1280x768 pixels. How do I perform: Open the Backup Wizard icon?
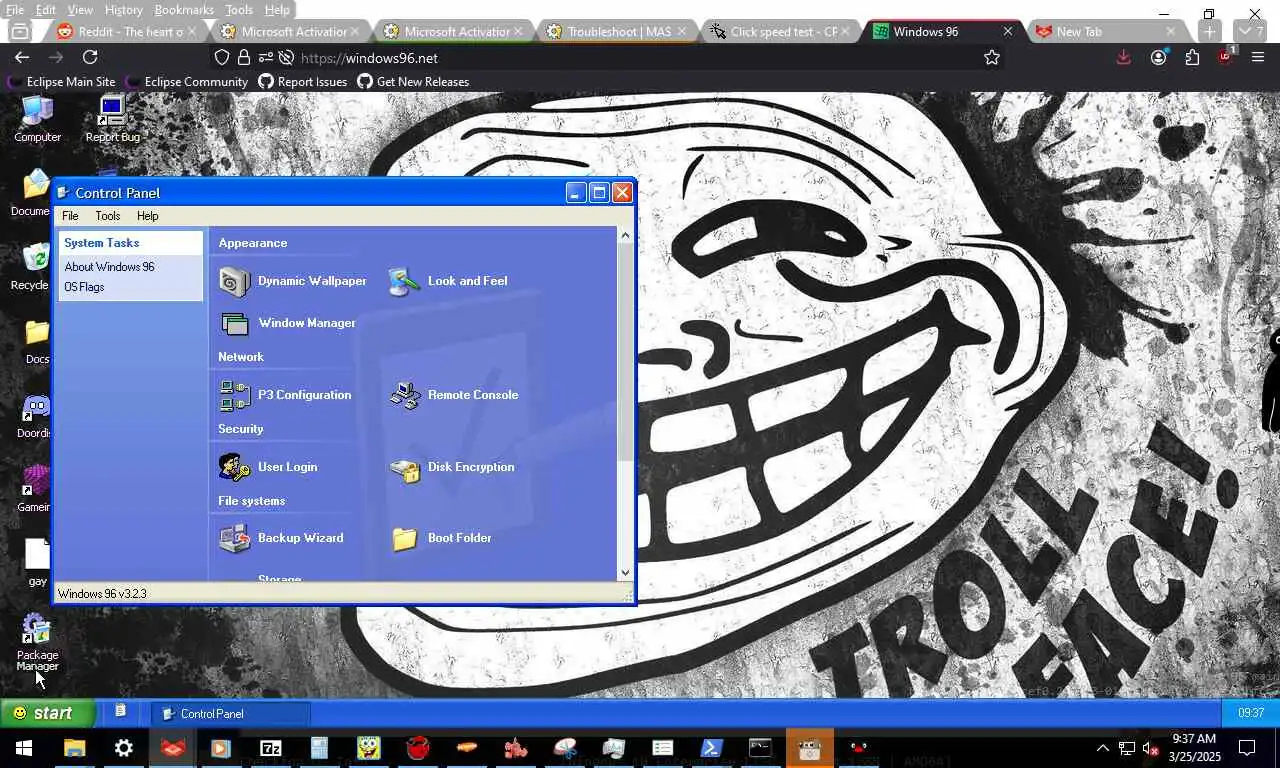pyautogui.click(x=281, y=538)
